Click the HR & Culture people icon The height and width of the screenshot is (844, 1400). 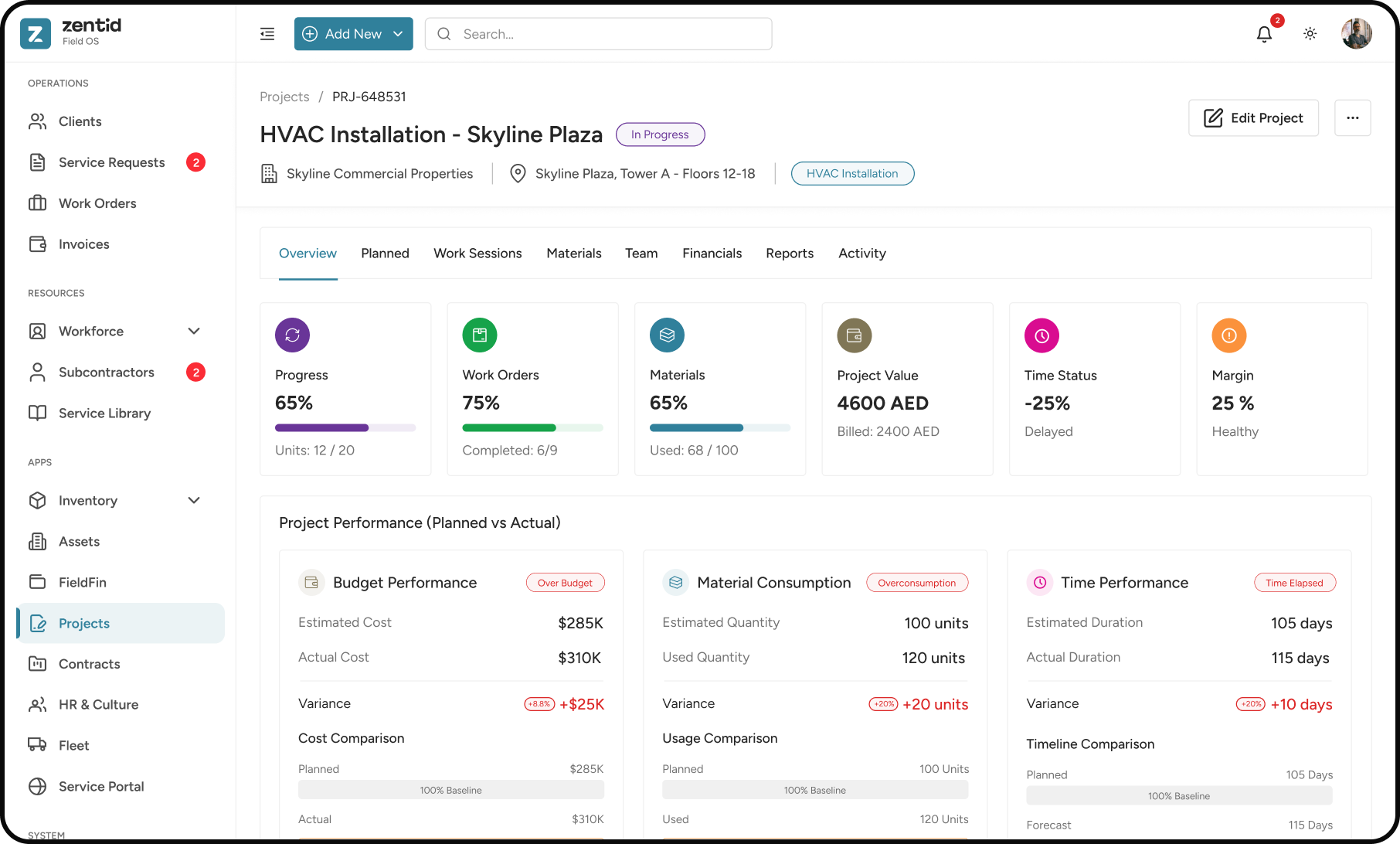[37, 705]
